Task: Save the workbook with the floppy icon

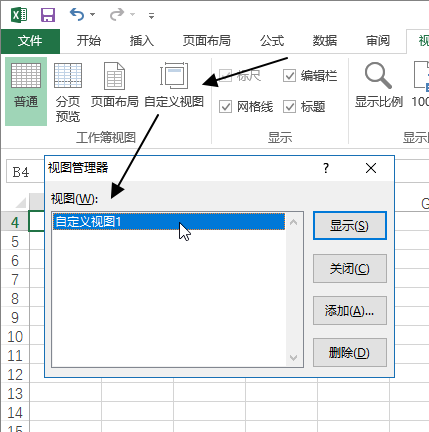Action: click(x=48, y=15)
